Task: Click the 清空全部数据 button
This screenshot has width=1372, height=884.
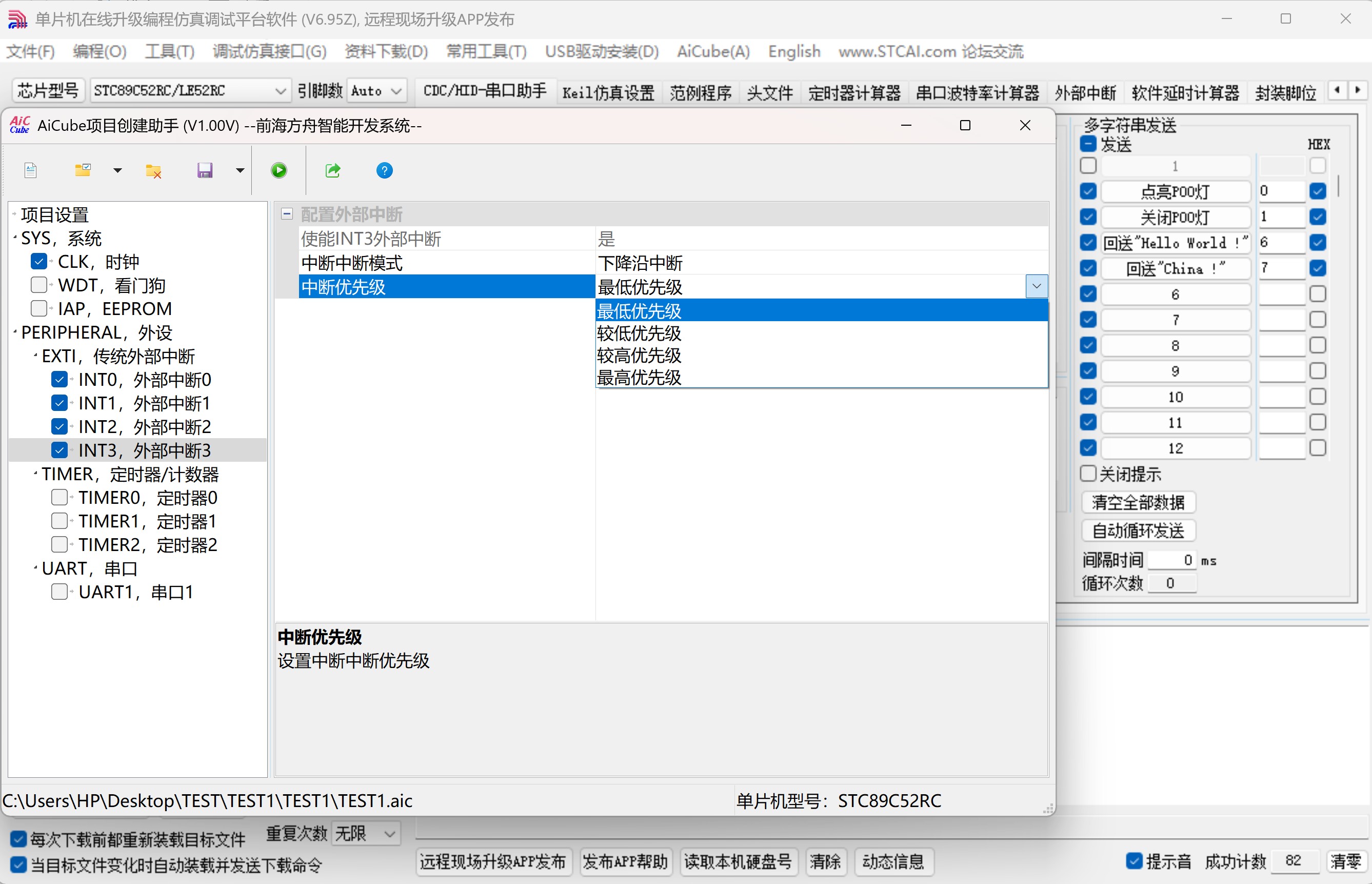Action: click(1138, 502)
